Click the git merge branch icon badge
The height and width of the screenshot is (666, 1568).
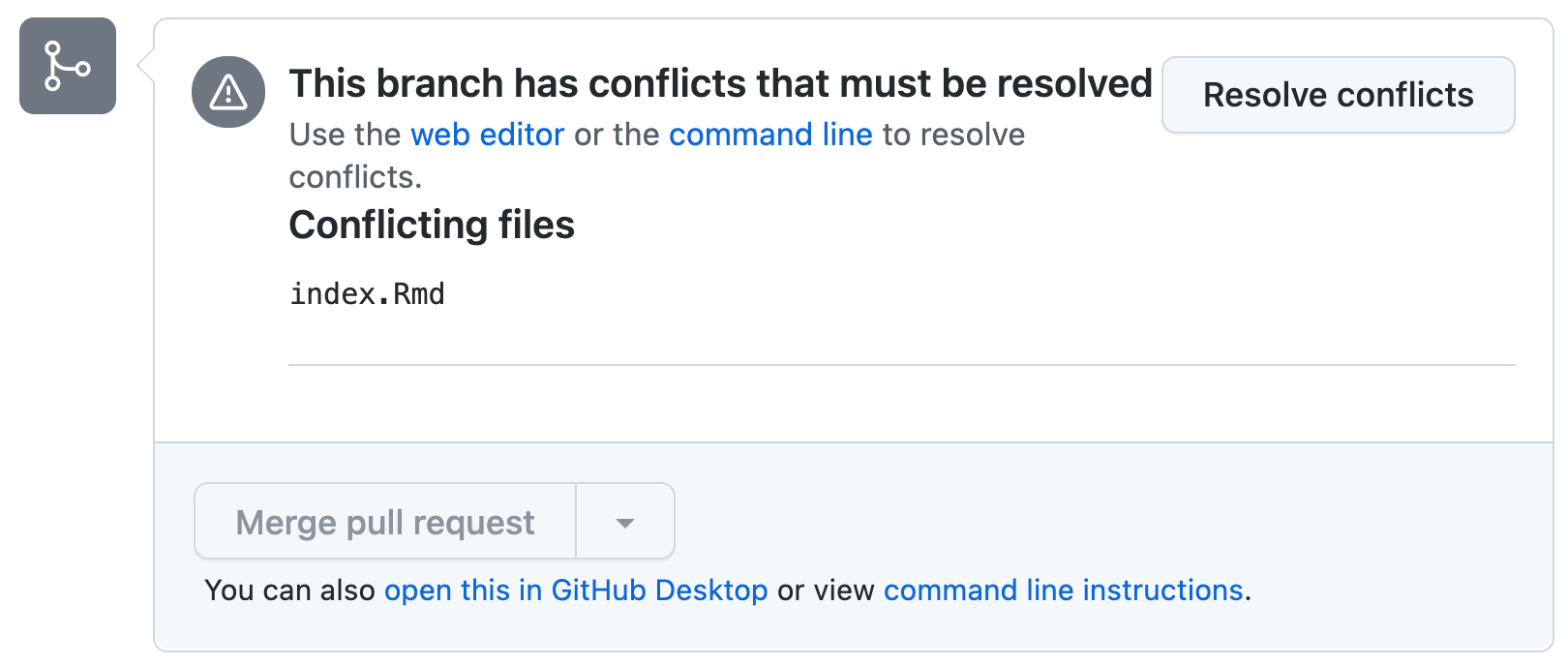point(68,66)
